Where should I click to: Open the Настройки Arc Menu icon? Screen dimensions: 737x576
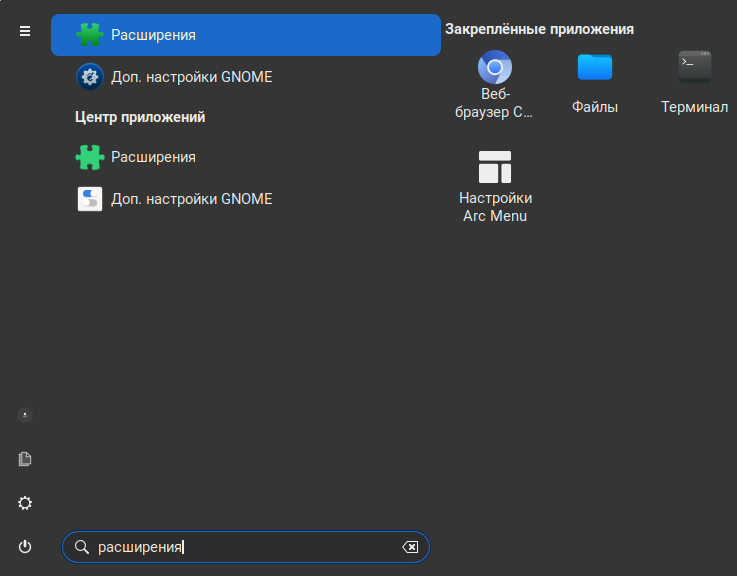pos(495,167)
